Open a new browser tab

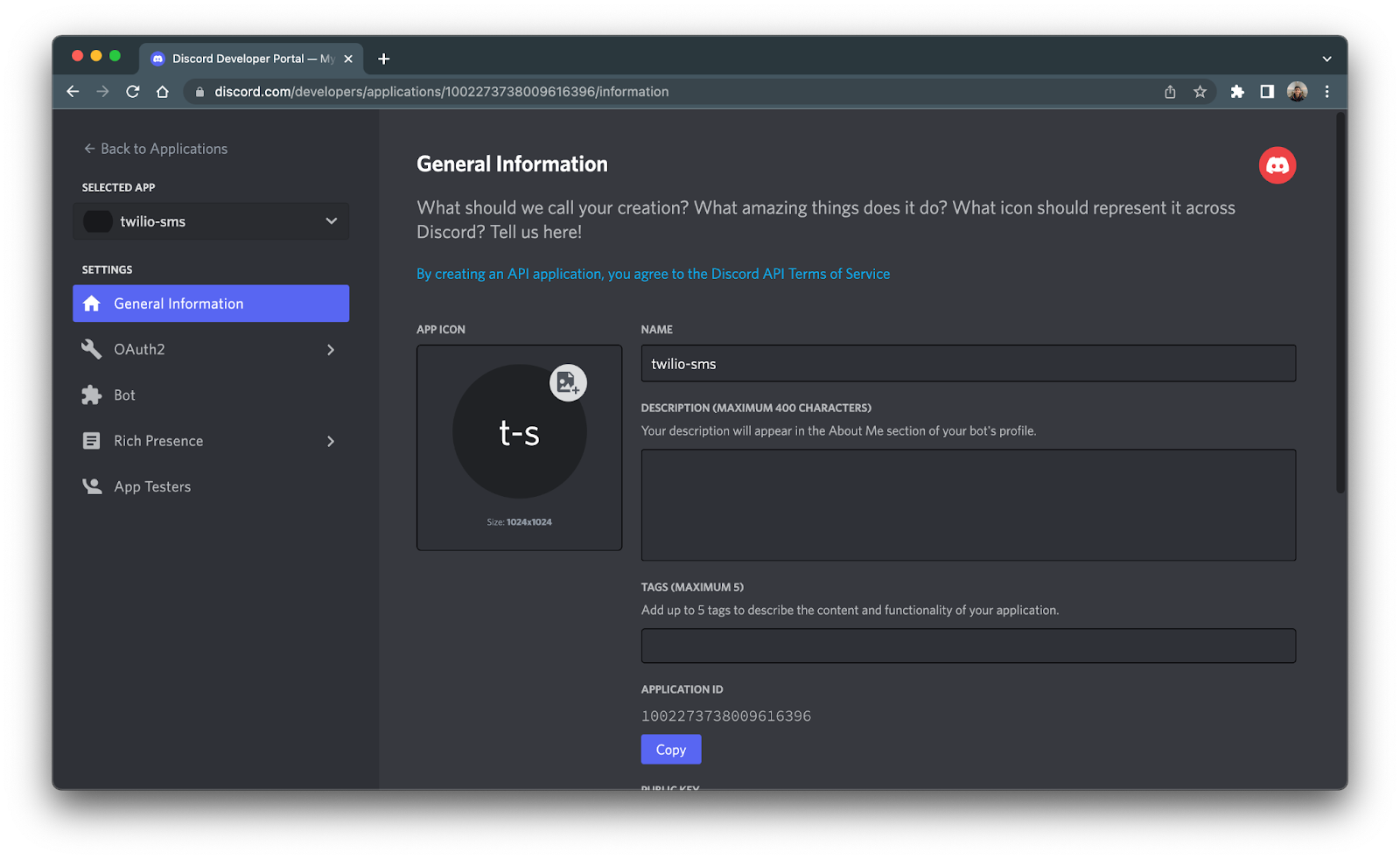point(383,59)
